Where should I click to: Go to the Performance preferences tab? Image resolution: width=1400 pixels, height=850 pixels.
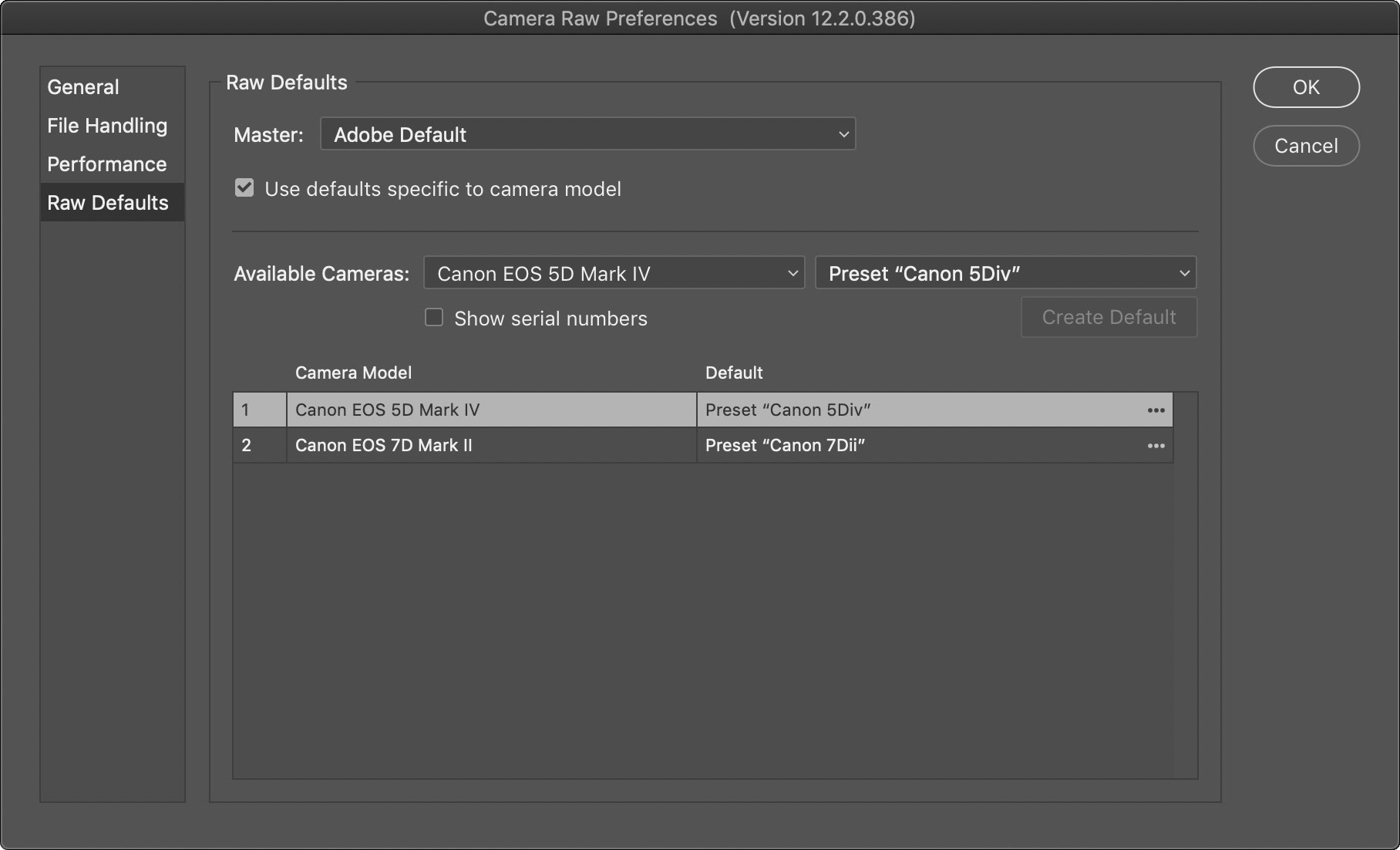point(107,164)
